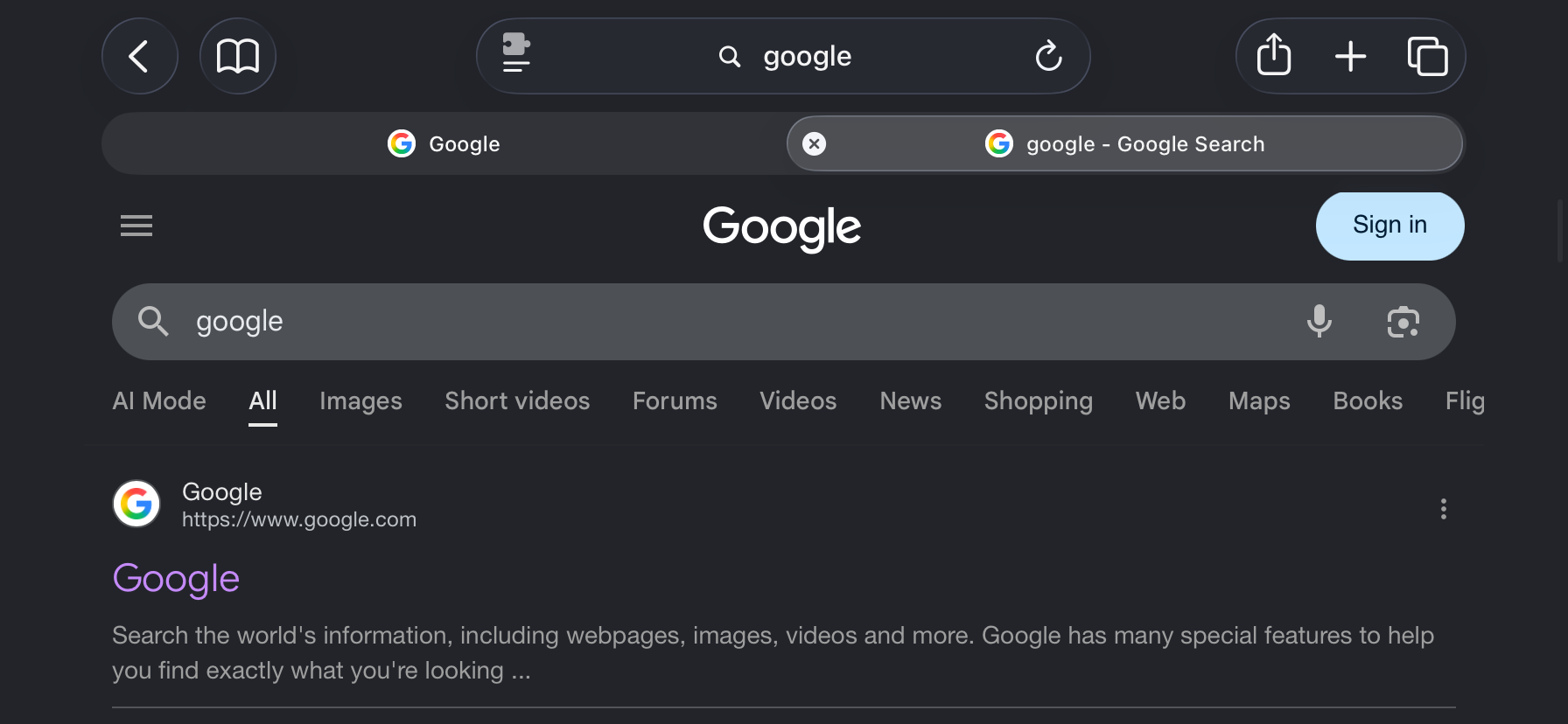The height and width of the screenshot is (724, 1568).
Task: Open Google's hamburger main menu
Action: 136,226
